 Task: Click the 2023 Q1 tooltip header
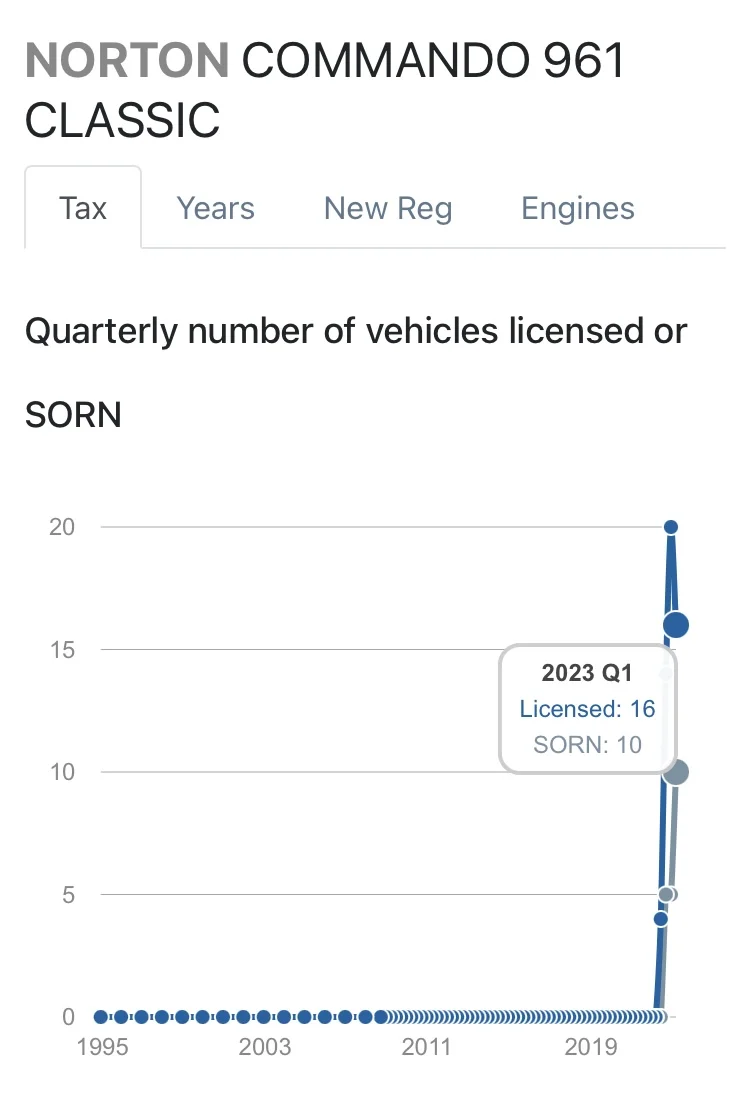[587, 673]
